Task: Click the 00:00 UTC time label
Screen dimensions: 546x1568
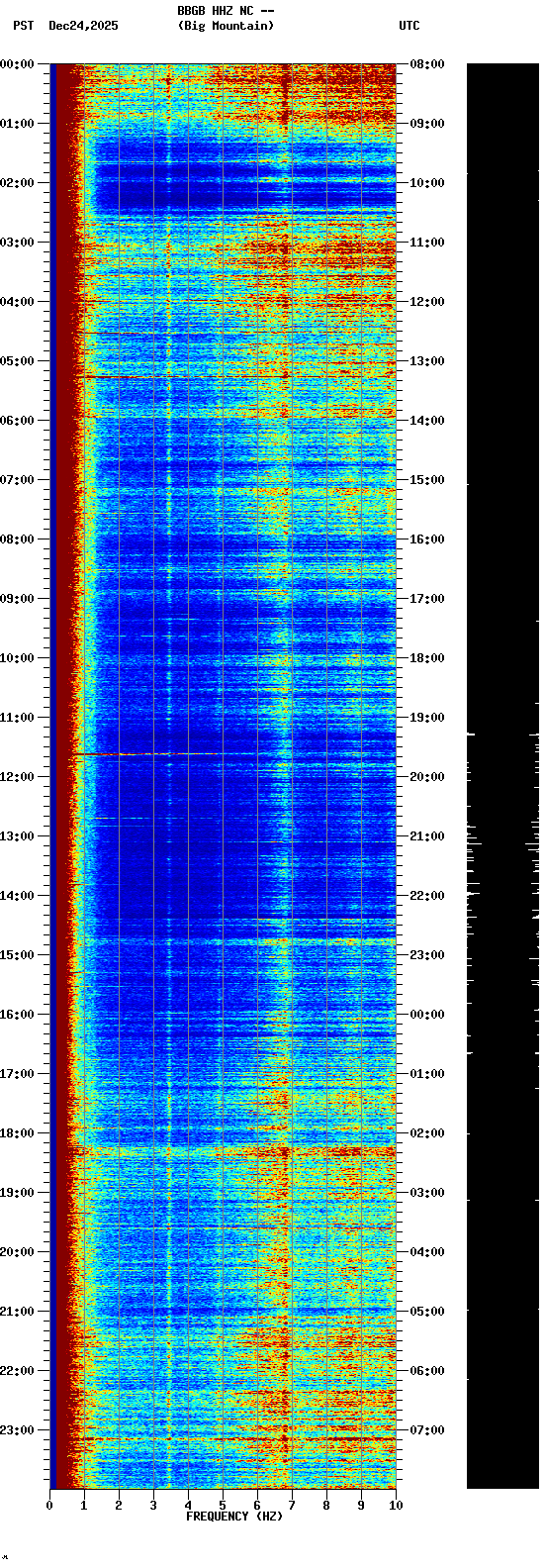Action: tap(427, 1015)
